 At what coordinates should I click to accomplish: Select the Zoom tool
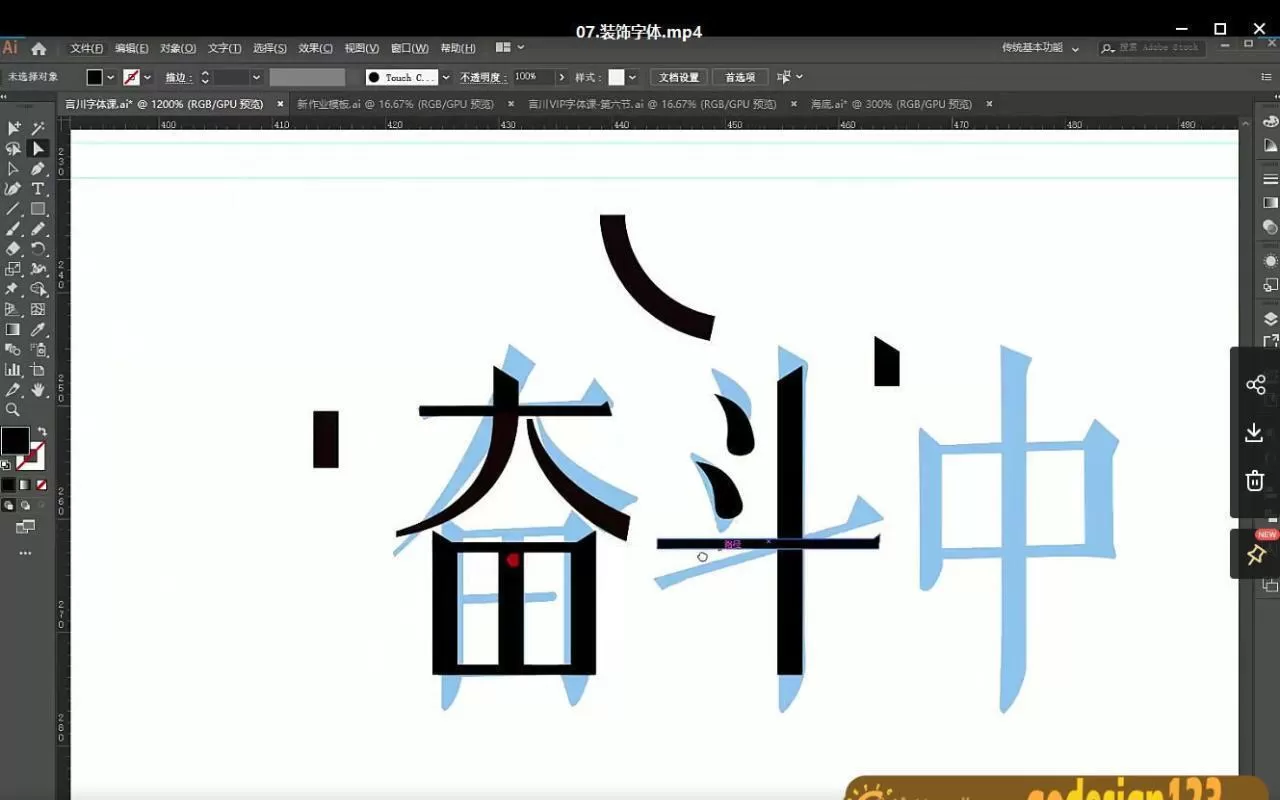pos(14,408)
